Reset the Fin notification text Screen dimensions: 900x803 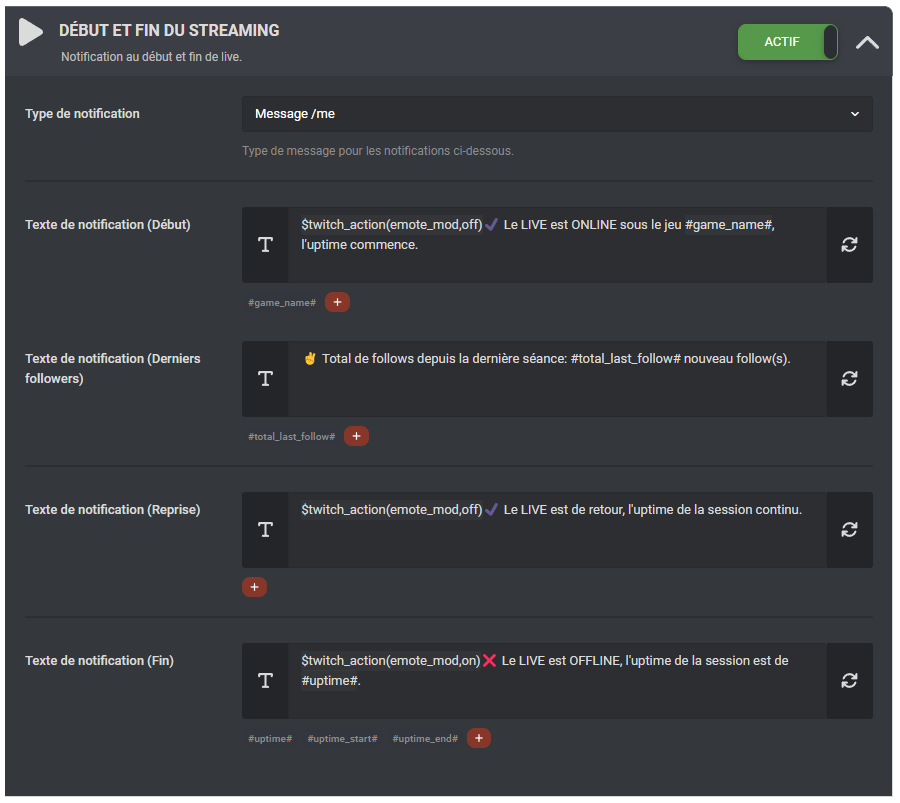(x=849, y=681)
